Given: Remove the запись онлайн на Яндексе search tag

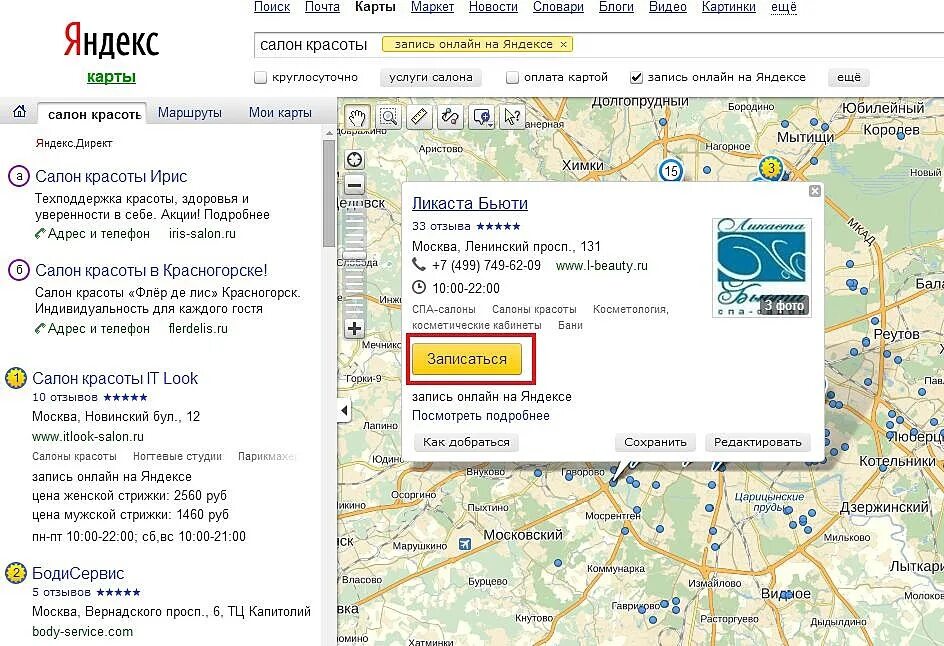Looking at the screenshot, I should pyautogui.click(x=564, y=45).
